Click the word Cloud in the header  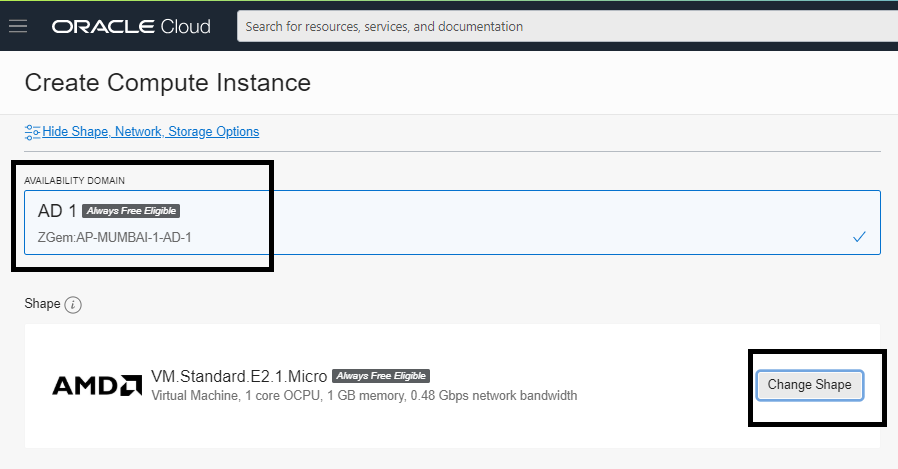coord(185,27)
